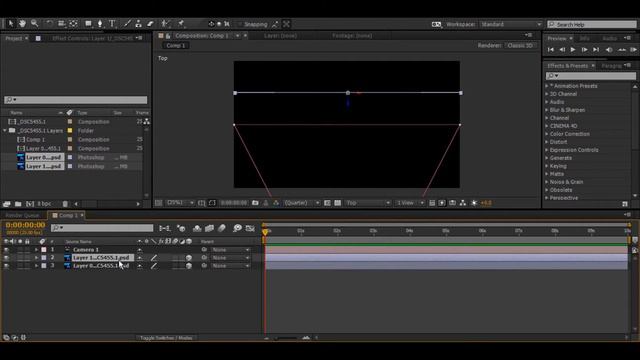
Task: Toggle the shy switch of Camera 1
Action: (140, 249)
